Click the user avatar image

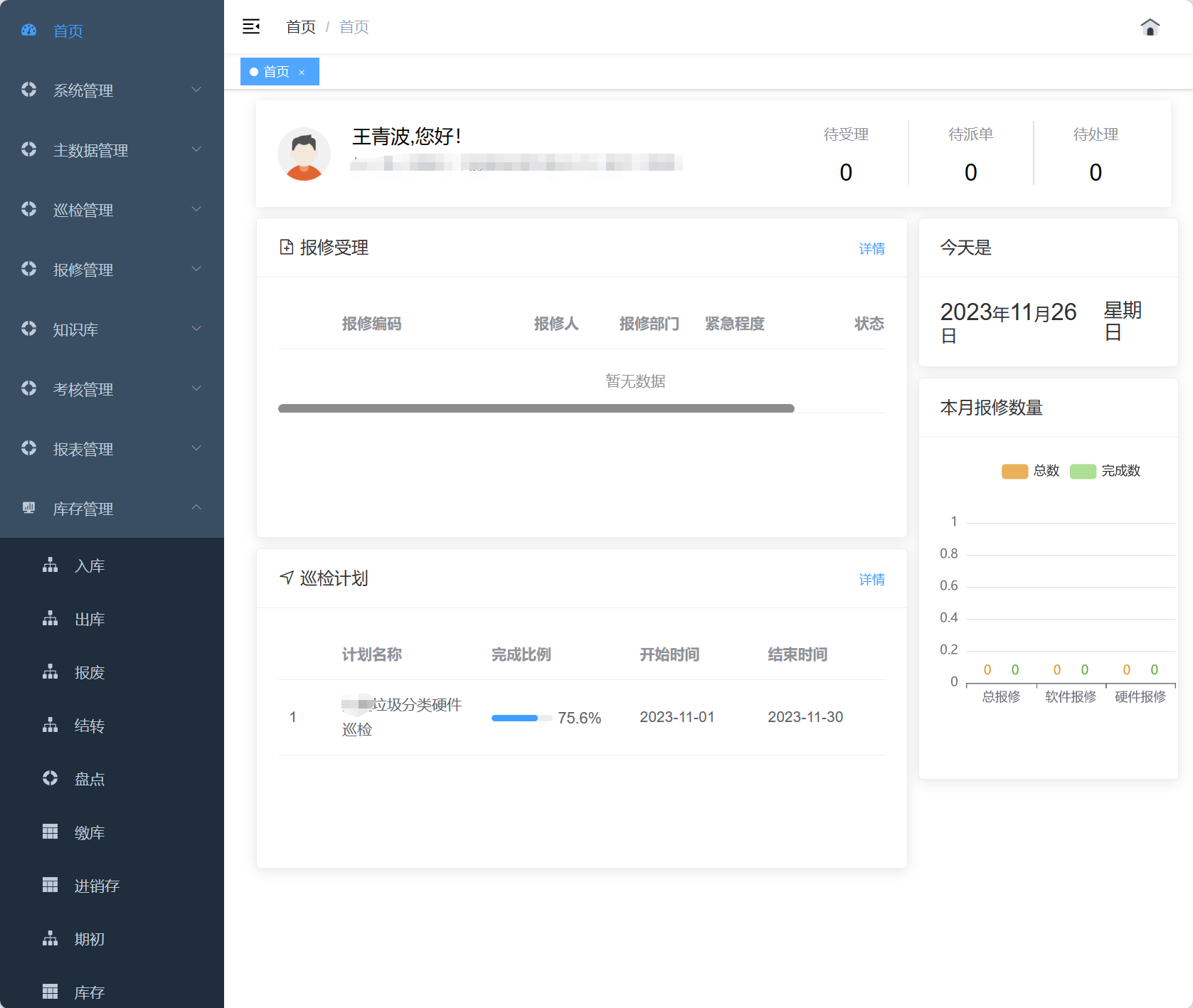[304, 154]
